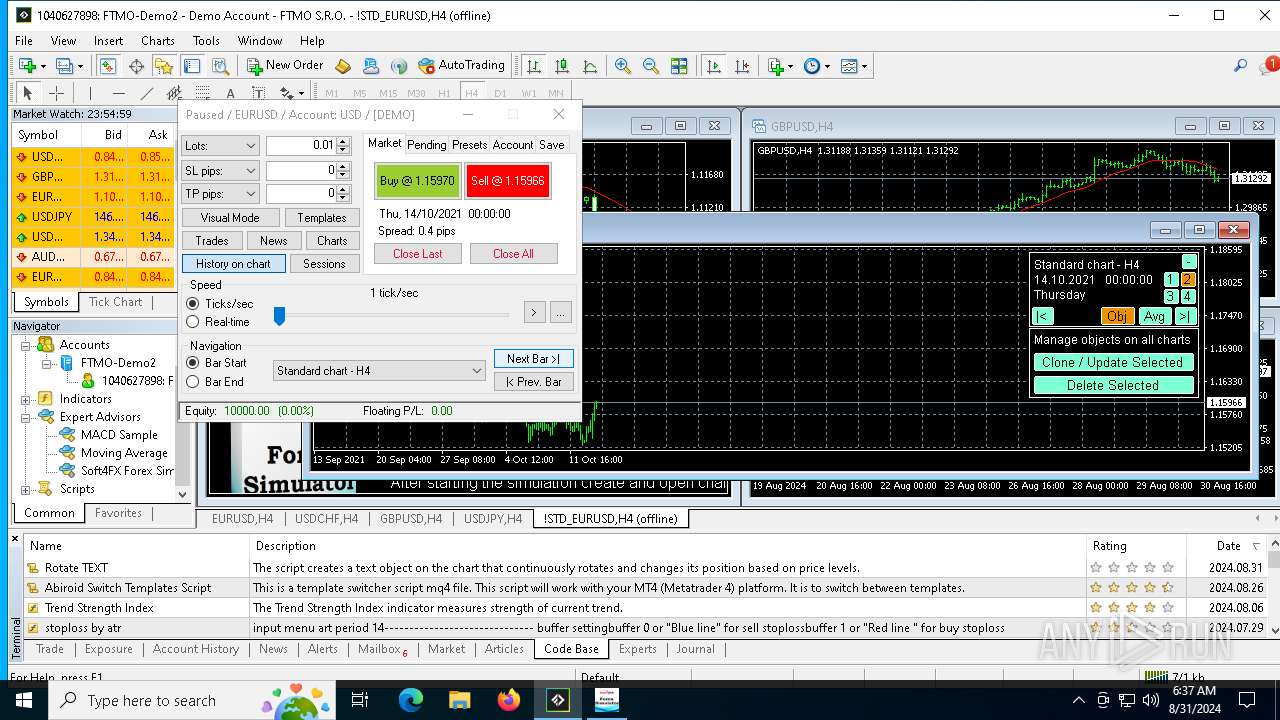Screen dimensions: 1280x720
Task: Click the Lots value input field
Action: (301, 145)
